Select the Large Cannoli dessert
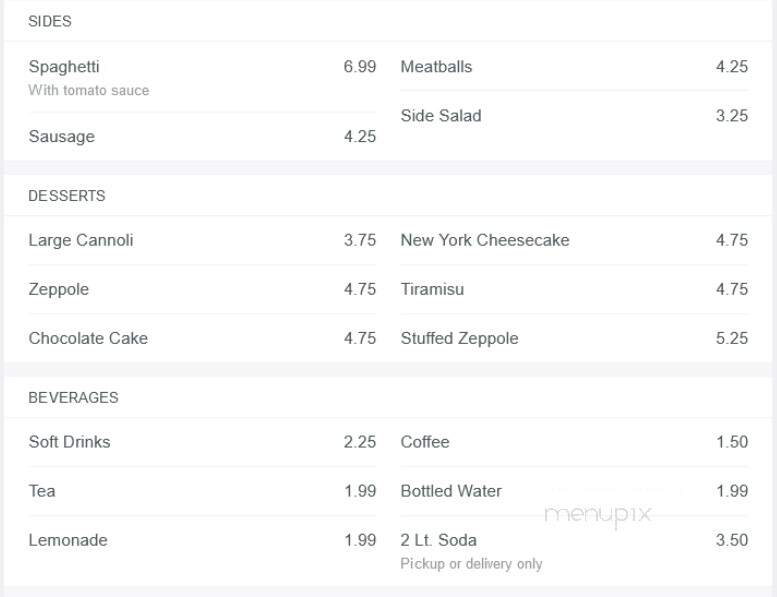 click(202, 240)
